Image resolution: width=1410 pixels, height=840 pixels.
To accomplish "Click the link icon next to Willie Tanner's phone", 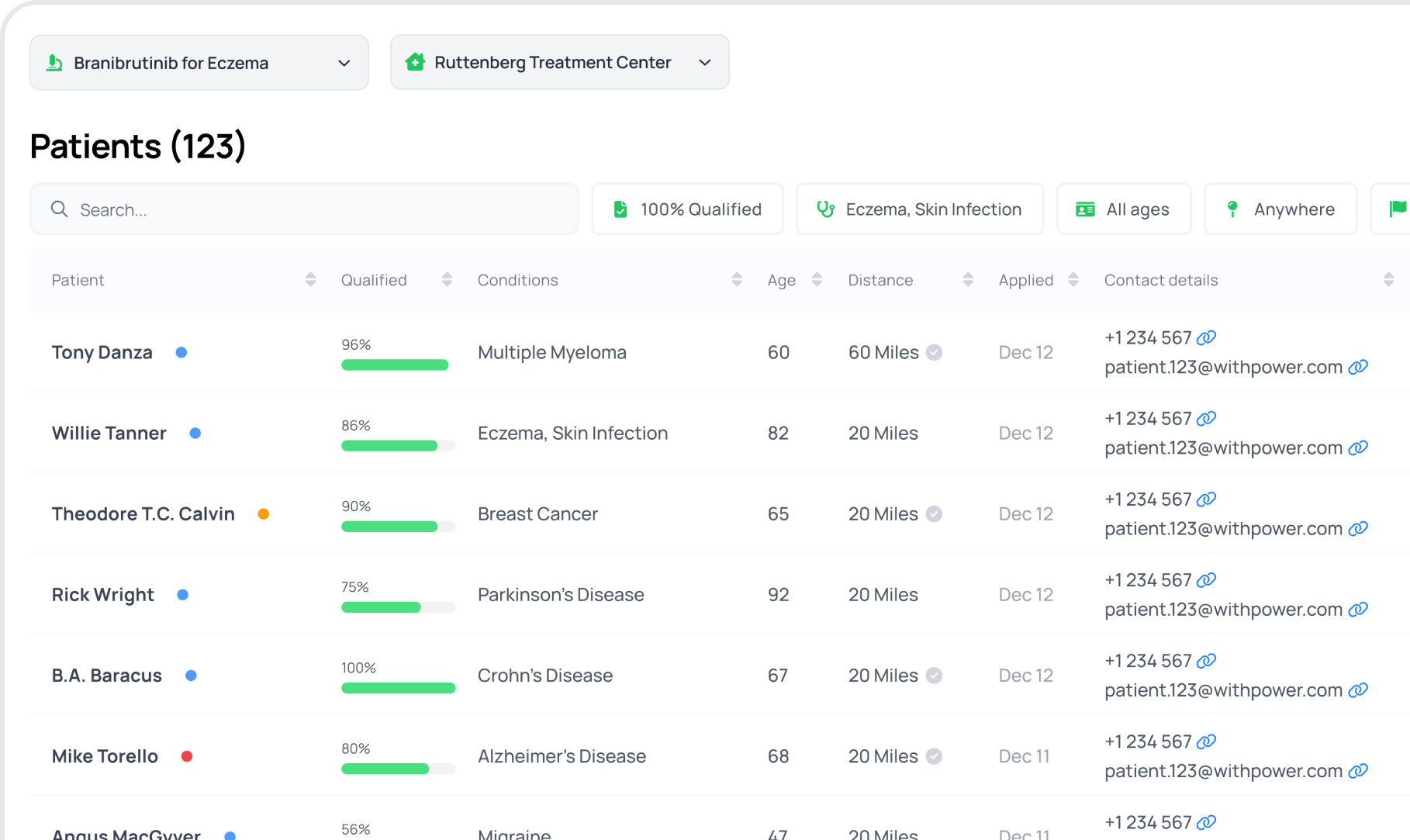I will [x=1207, y=418].
